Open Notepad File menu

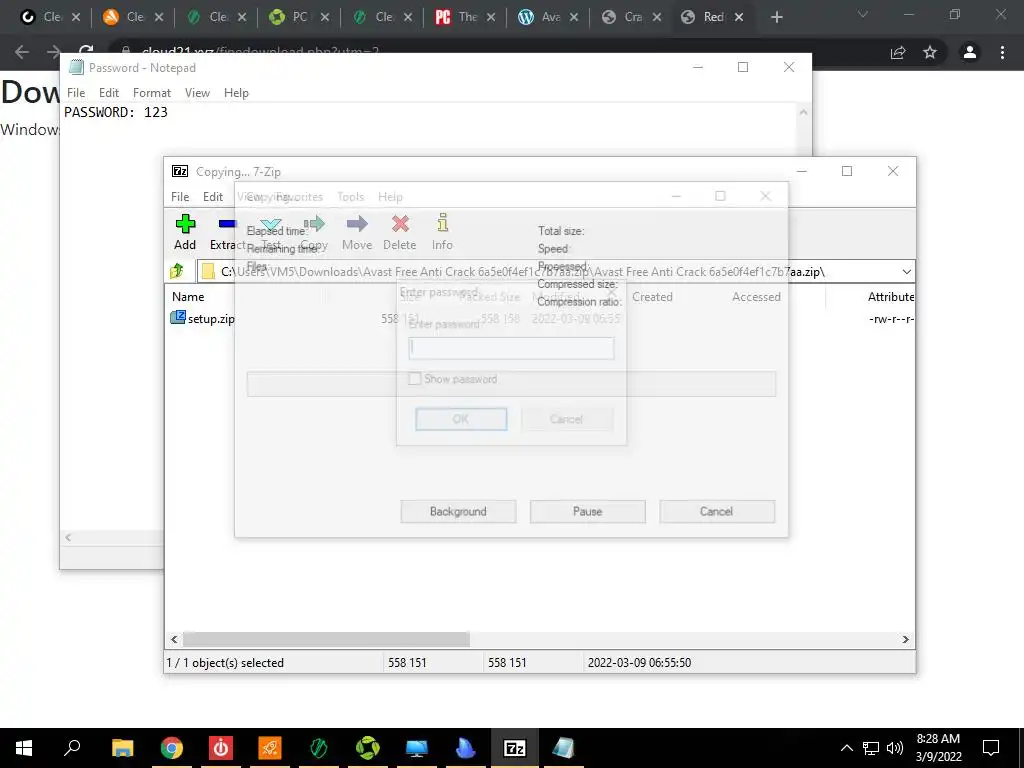pyautogui.click(x=76, y=93)
